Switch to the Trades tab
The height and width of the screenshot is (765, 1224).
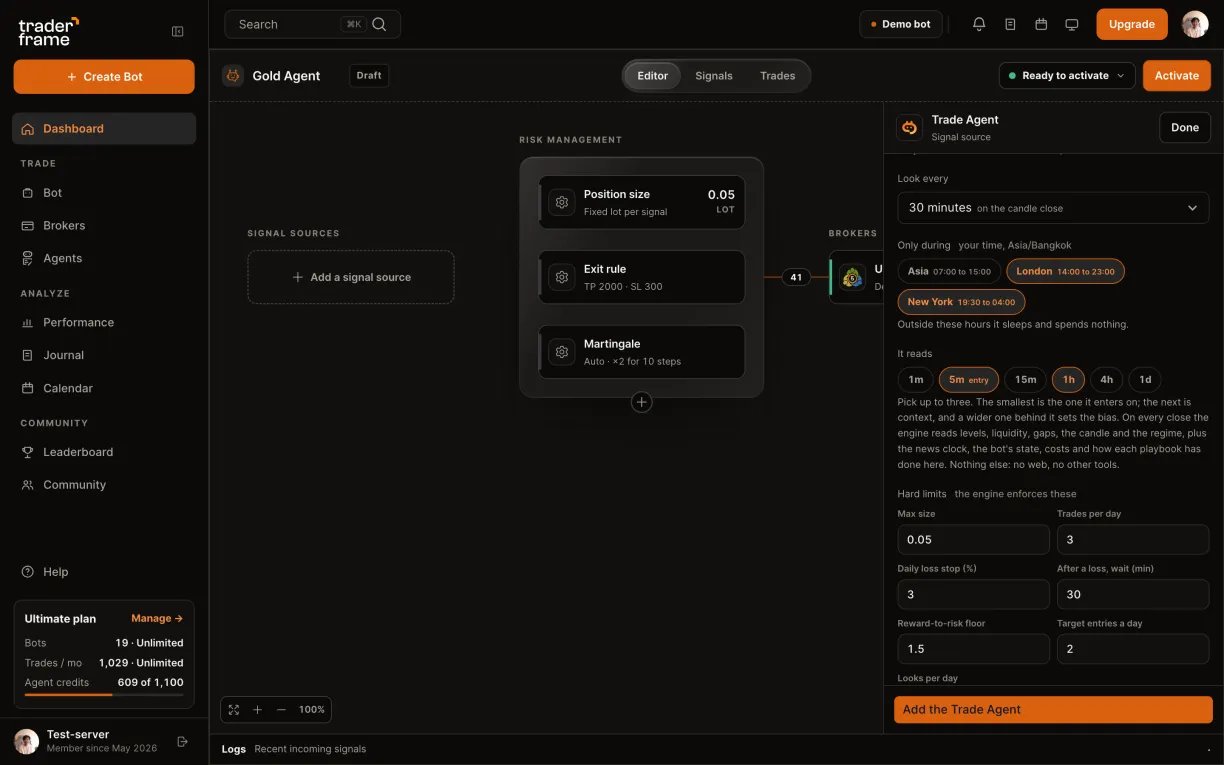point(777,76)
